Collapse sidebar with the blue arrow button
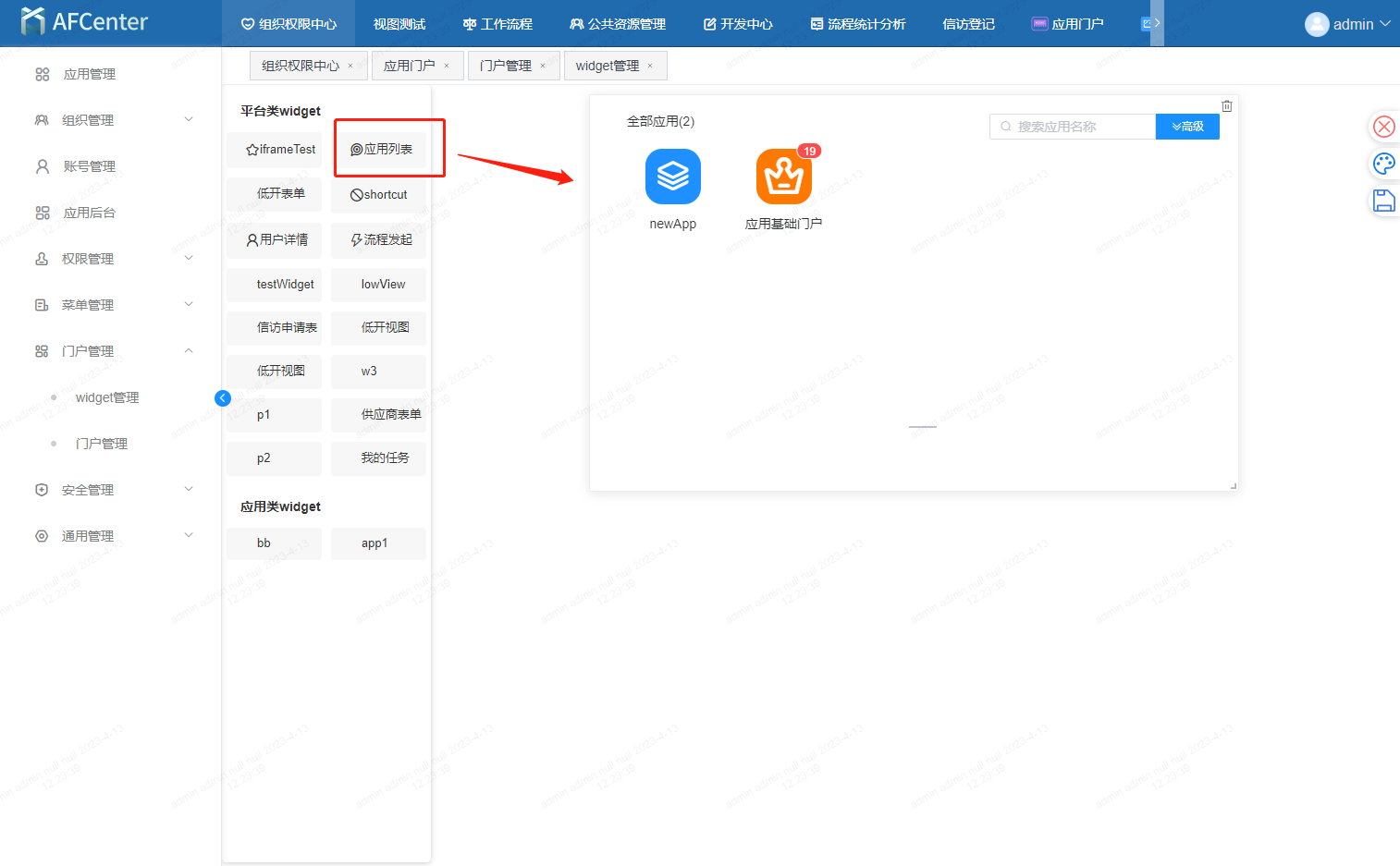1400x866 pixels. click(223, 398)
